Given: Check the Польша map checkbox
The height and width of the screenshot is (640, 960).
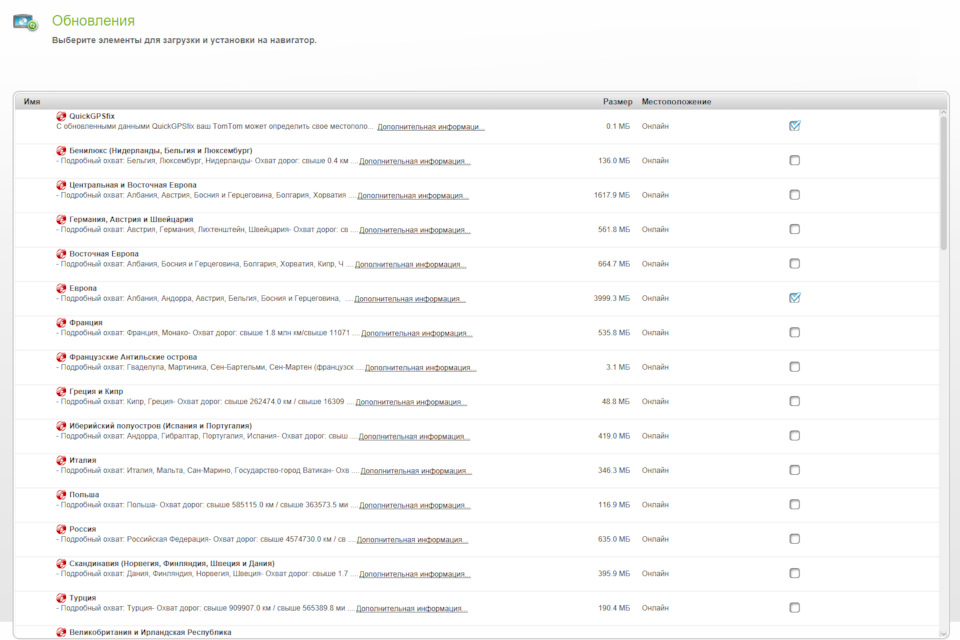Looking at the screenshot, I should 794,505.
